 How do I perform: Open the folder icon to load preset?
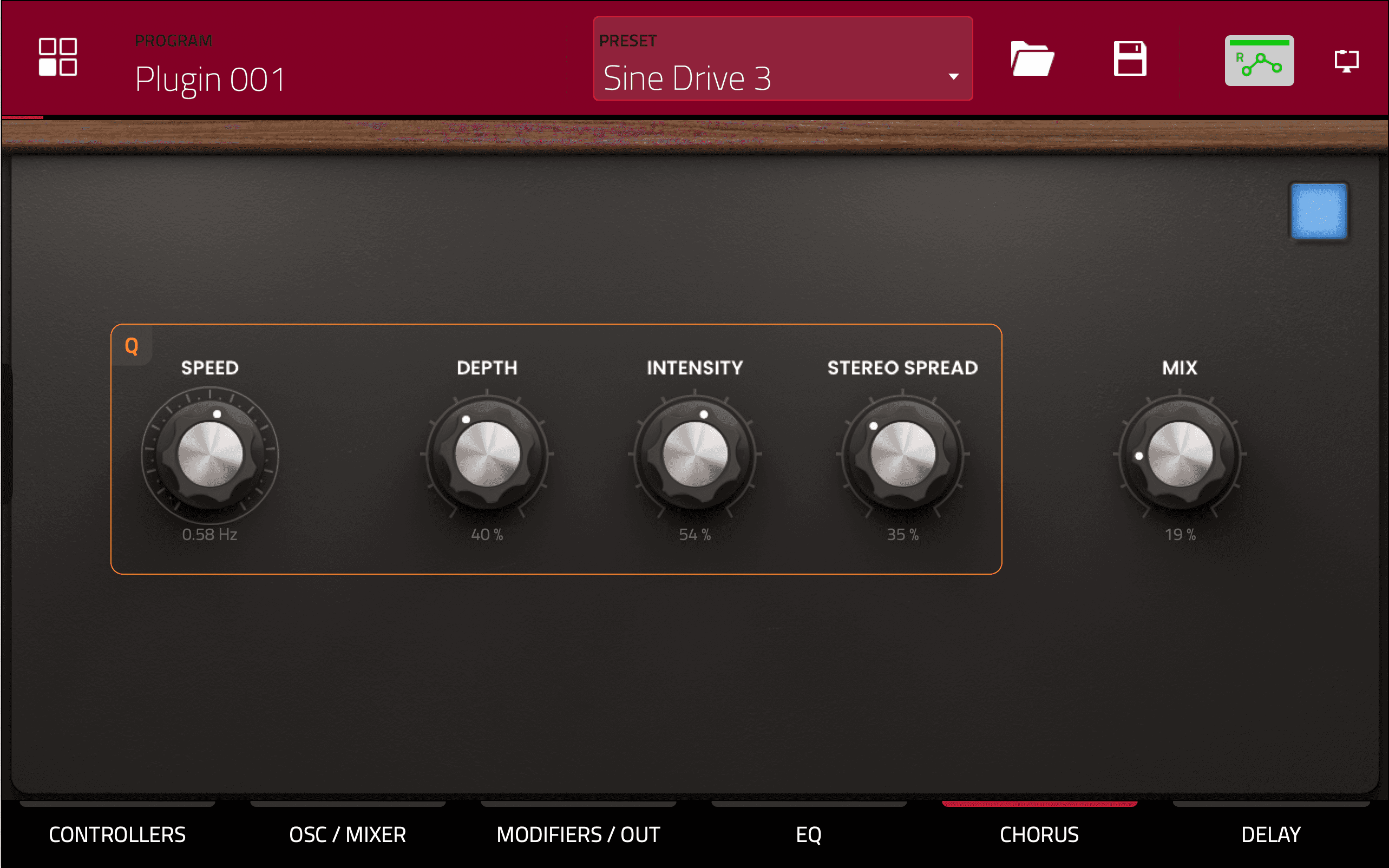1032,58
